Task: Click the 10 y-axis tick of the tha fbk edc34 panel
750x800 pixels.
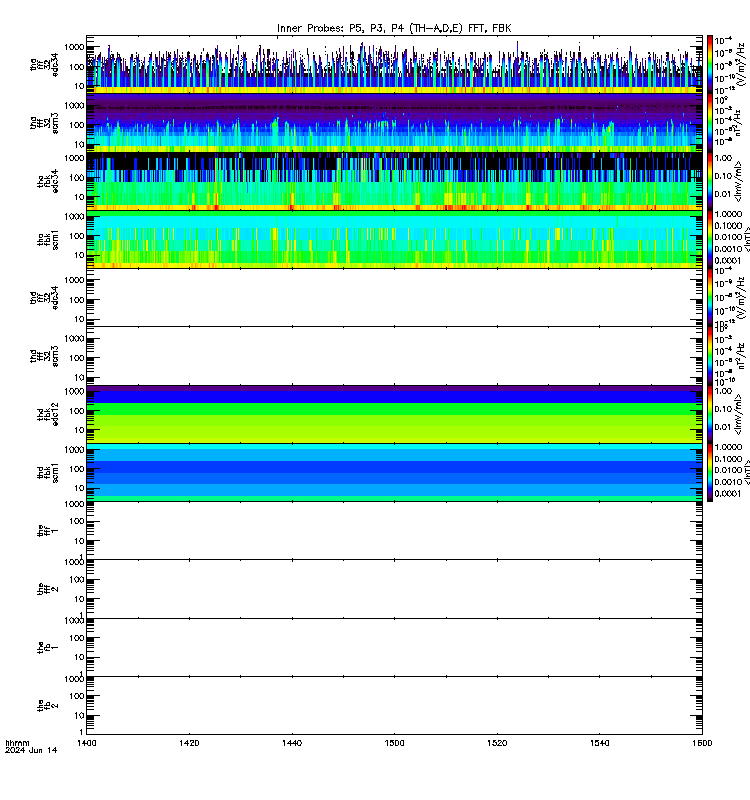Action: click(x=79, y=196)
